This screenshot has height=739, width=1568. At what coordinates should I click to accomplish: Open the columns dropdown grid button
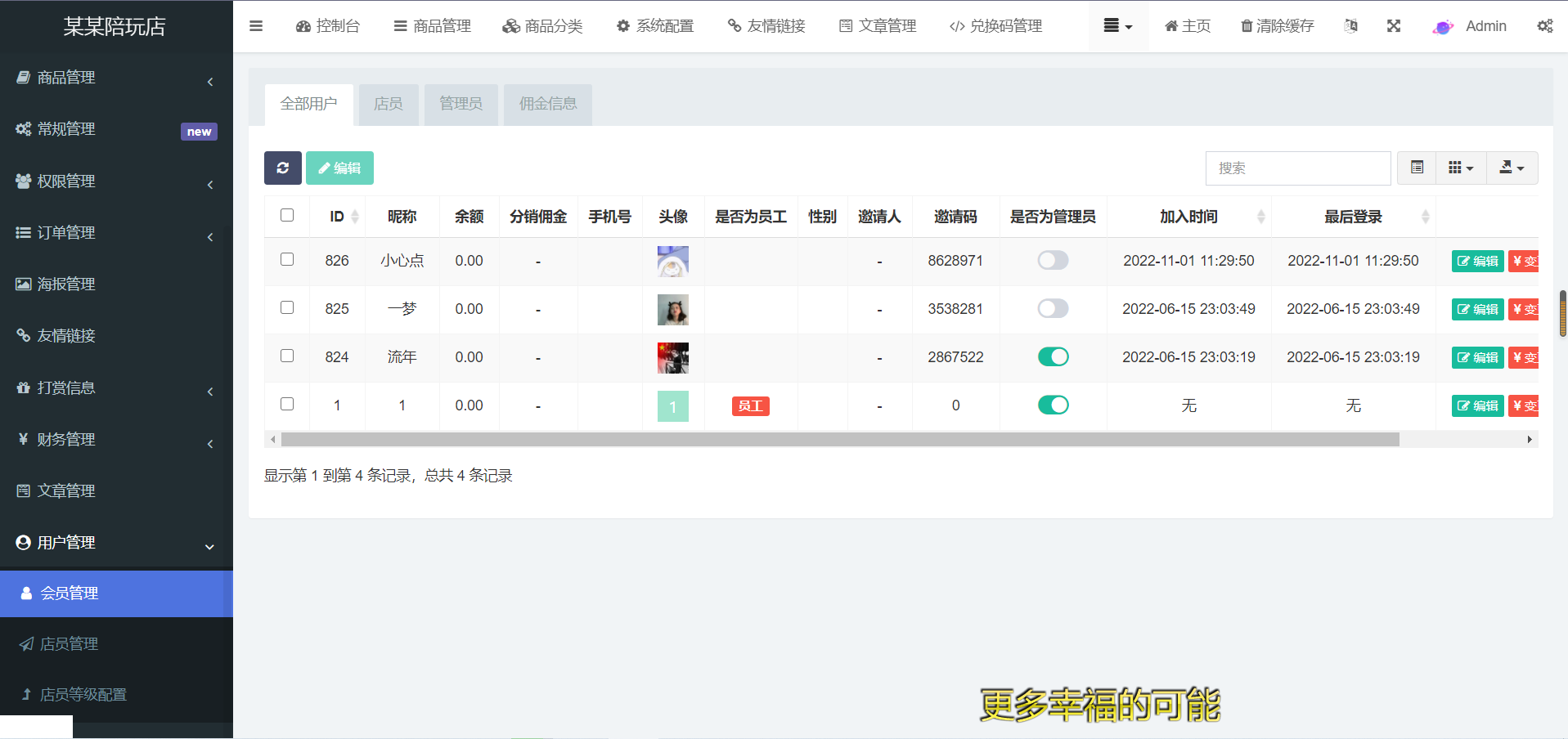click(x=1460, y=168)
